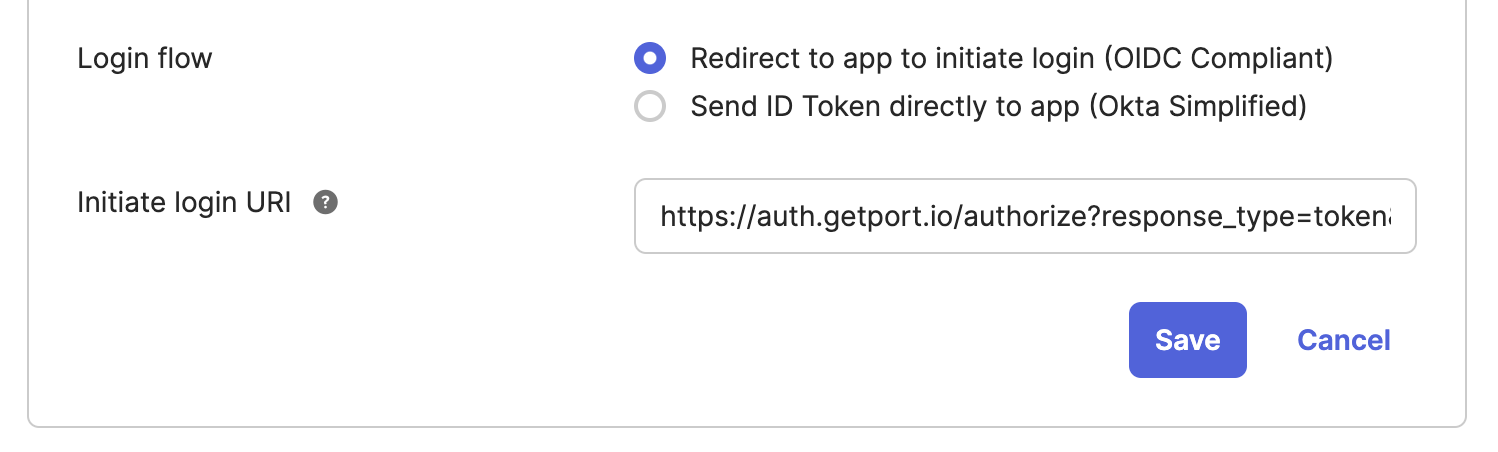Image resolution: width=1498 pixels, height=452 pixels.
Task: Choose the OIDC Compliant login flow option
Action: coord(650,59)
